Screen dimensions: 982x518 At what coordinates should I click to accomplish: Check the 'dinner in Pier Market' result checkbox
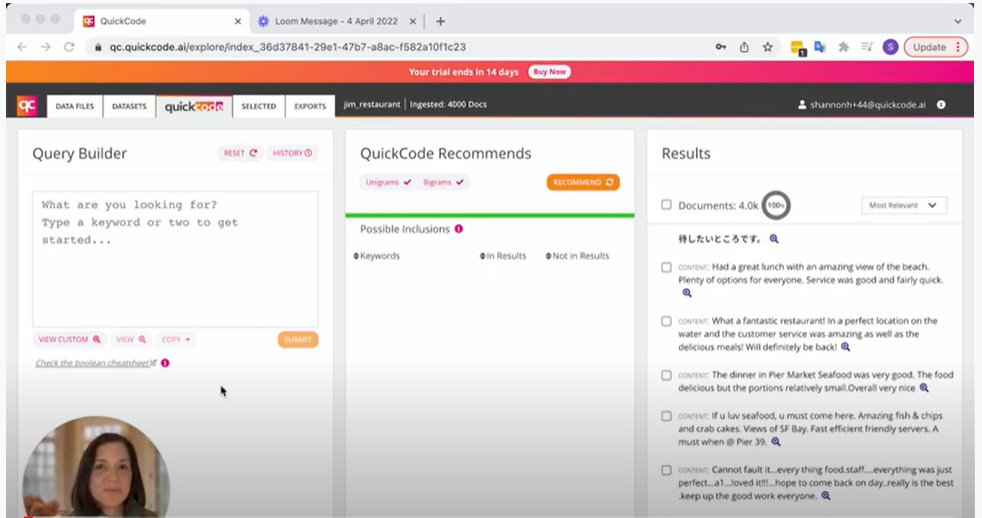click(666, 375)
